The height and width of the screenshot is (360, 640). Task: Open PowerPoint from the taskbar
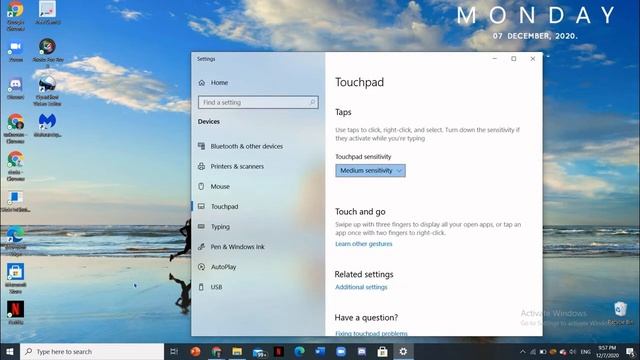point(196,351)
